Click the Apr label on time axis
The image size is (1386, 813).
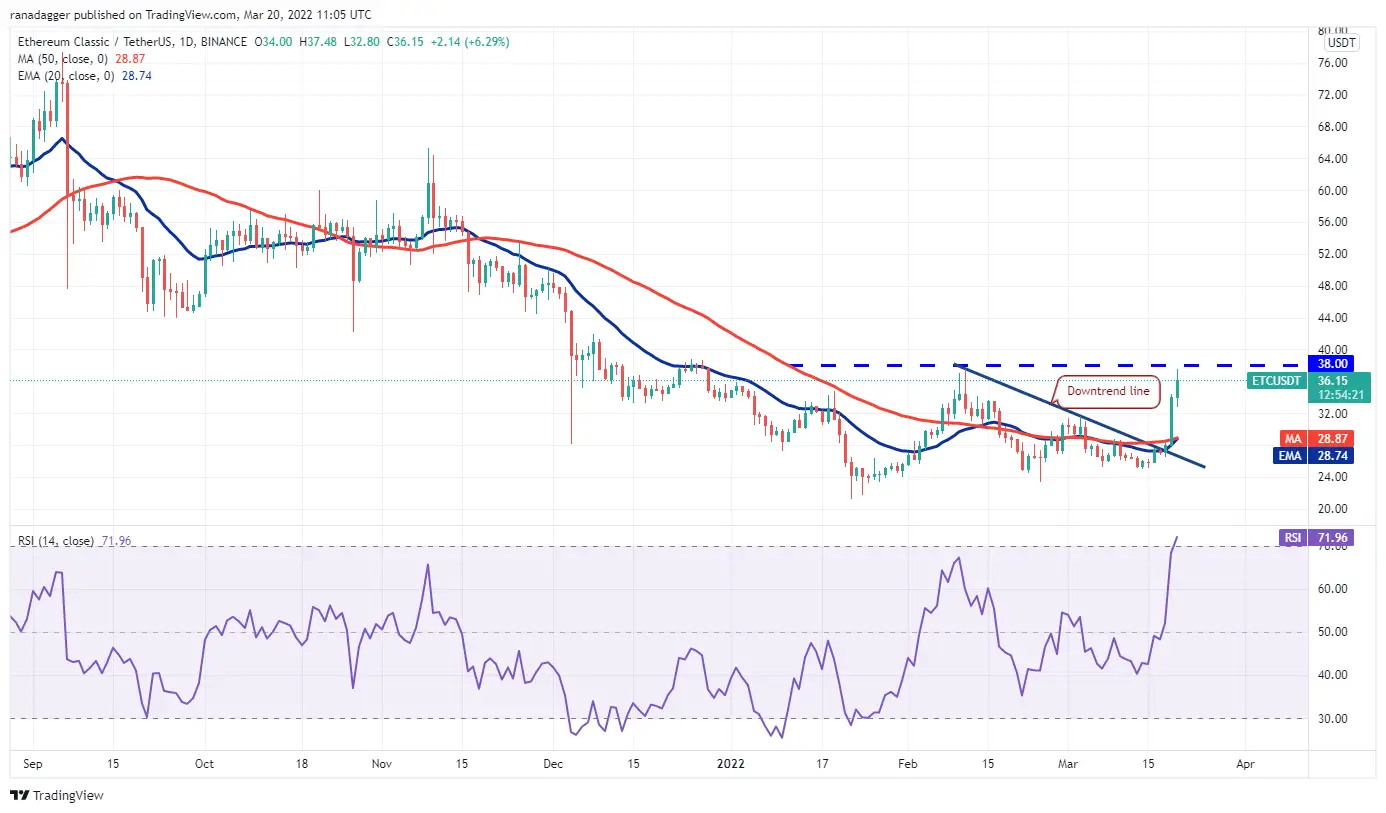1244,762
